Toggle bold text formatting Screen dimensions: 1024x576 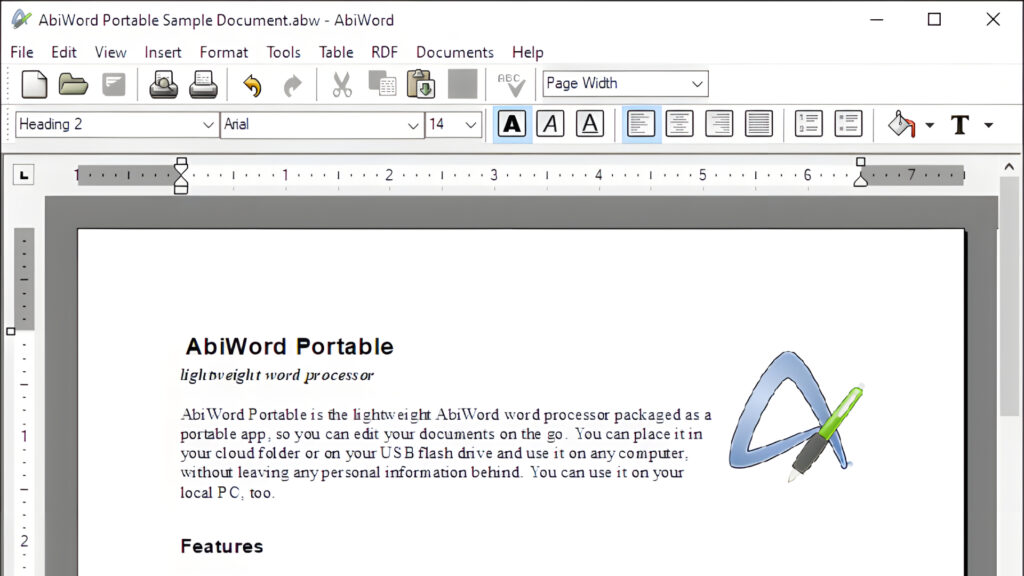pyautogui.click(x=512, y=124)
